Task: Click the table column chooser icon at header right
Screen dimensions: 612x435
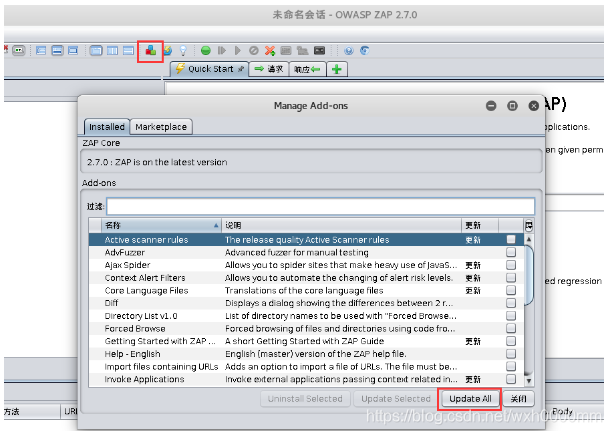Action: [x=528, y=225]
